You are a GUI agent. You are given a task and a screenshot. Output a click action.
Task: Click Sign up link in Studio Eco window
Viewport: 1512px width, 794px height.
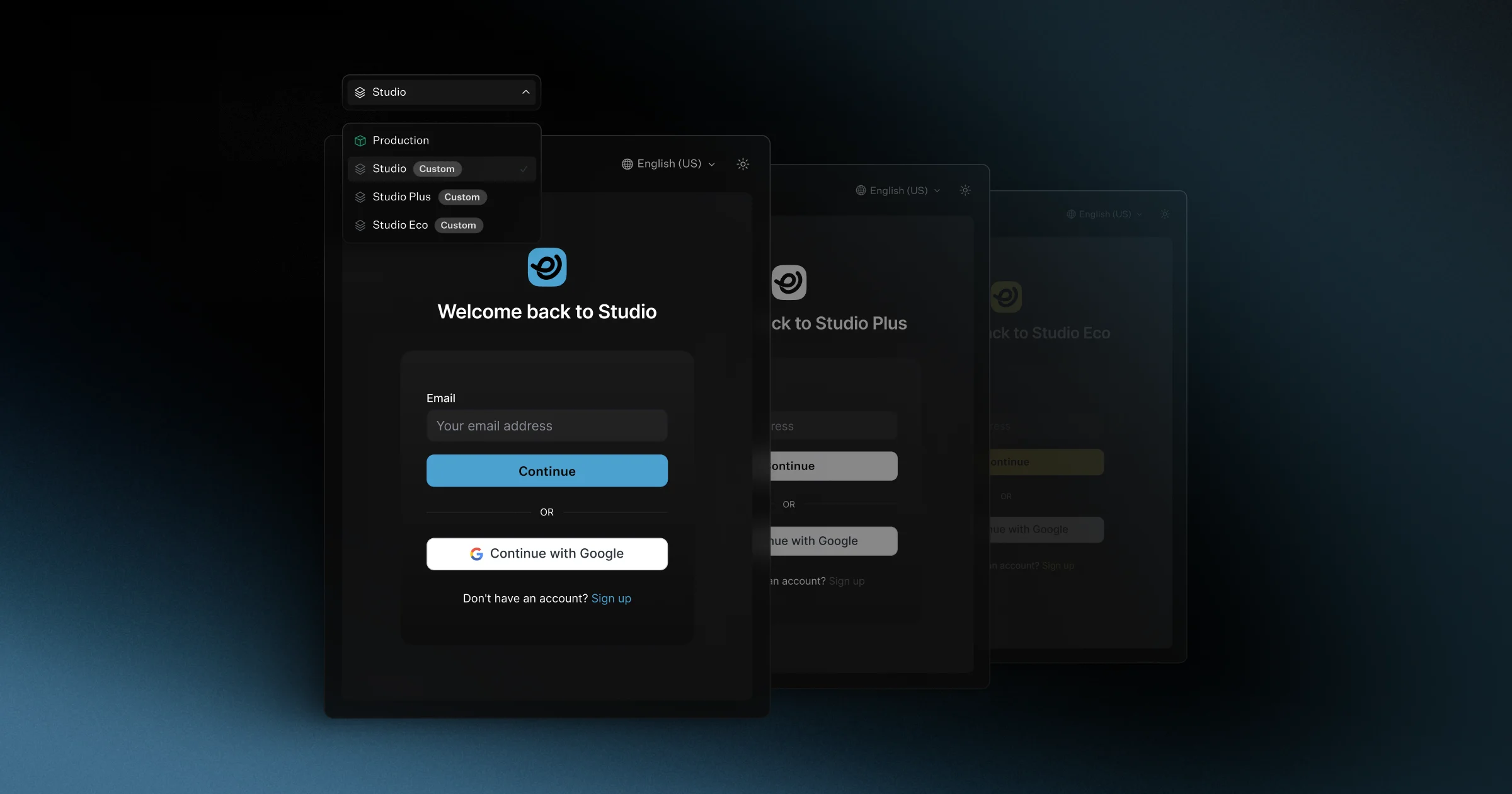point(1058,566)
